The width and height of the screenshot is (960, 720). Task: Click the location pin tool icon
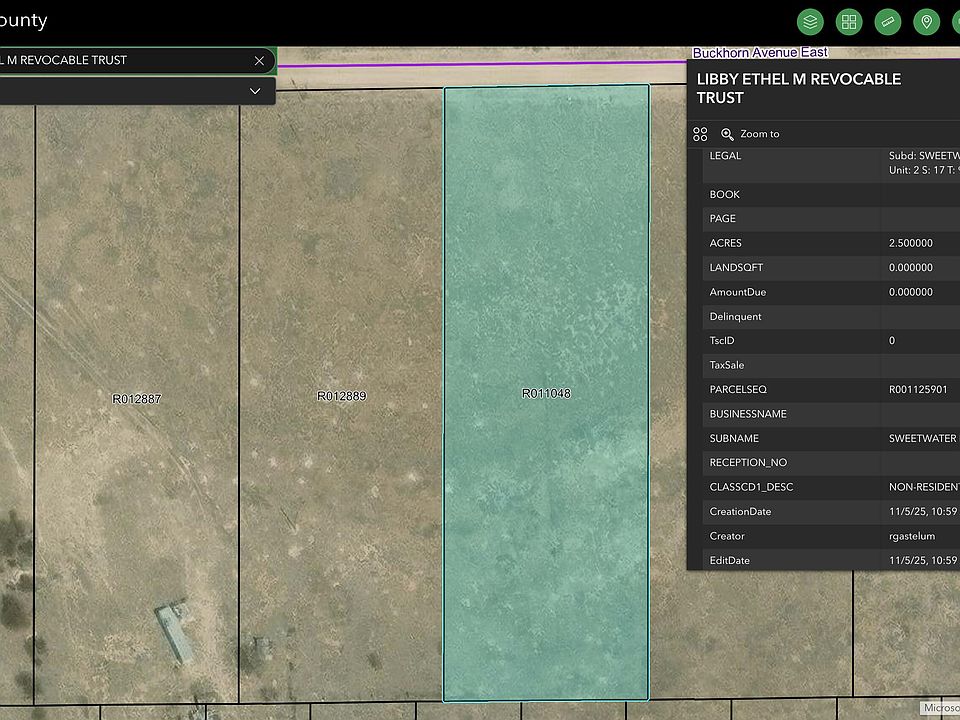coord(927,23)
